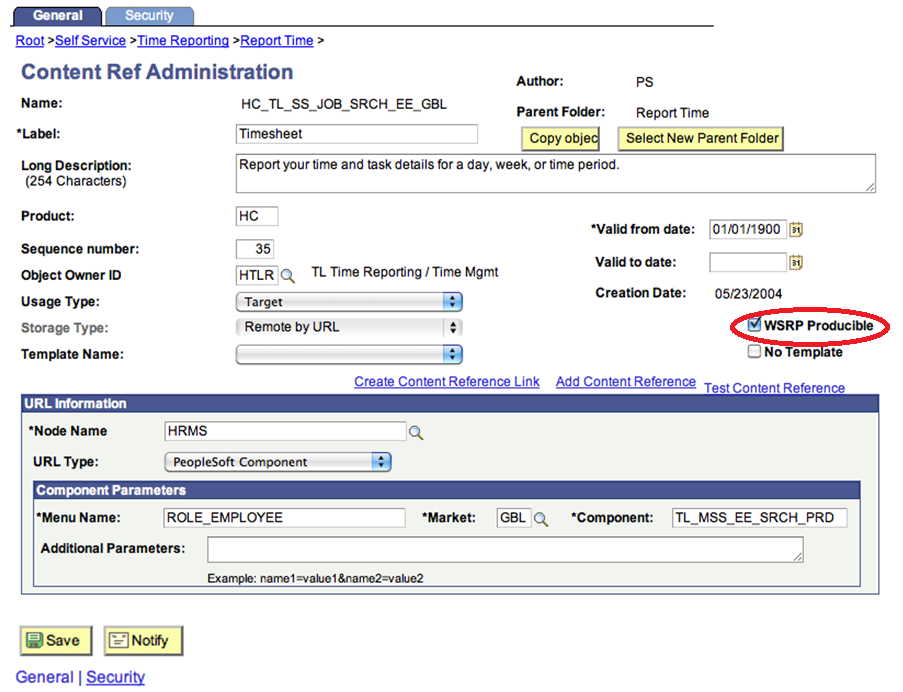Screen dimensions: 903x692
Task: Click the Market lookup magnifier icon
Action: 540,519
